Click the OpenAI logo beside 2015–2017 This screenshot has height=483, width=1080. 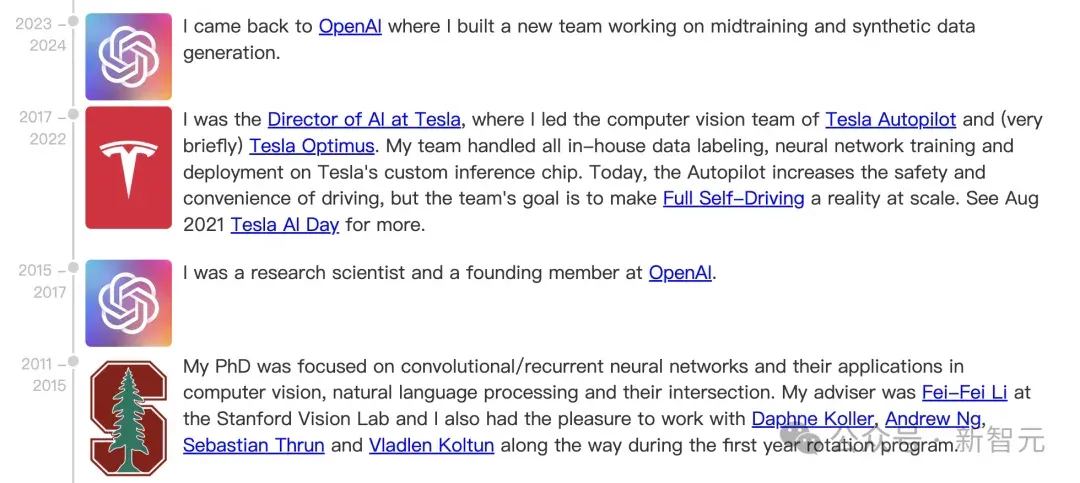(128, 303)
